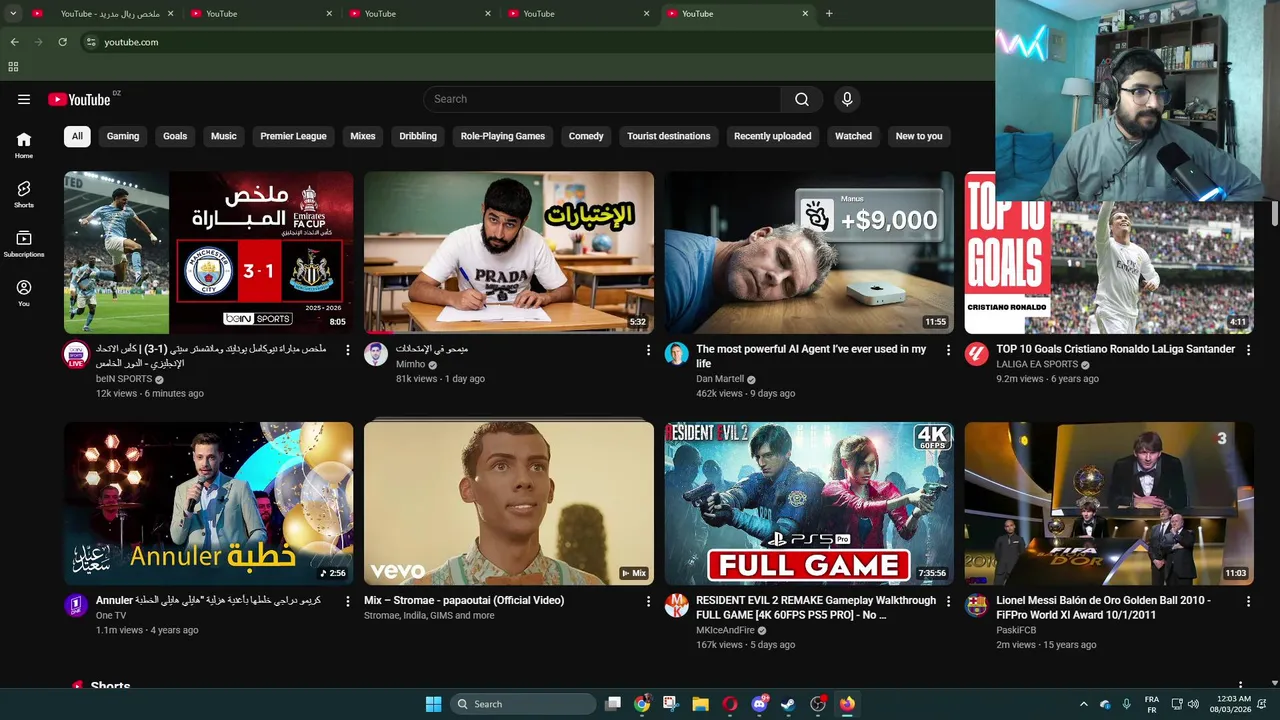
Task: Open the You page in the sidebar
Action: (x=24, y=293)
